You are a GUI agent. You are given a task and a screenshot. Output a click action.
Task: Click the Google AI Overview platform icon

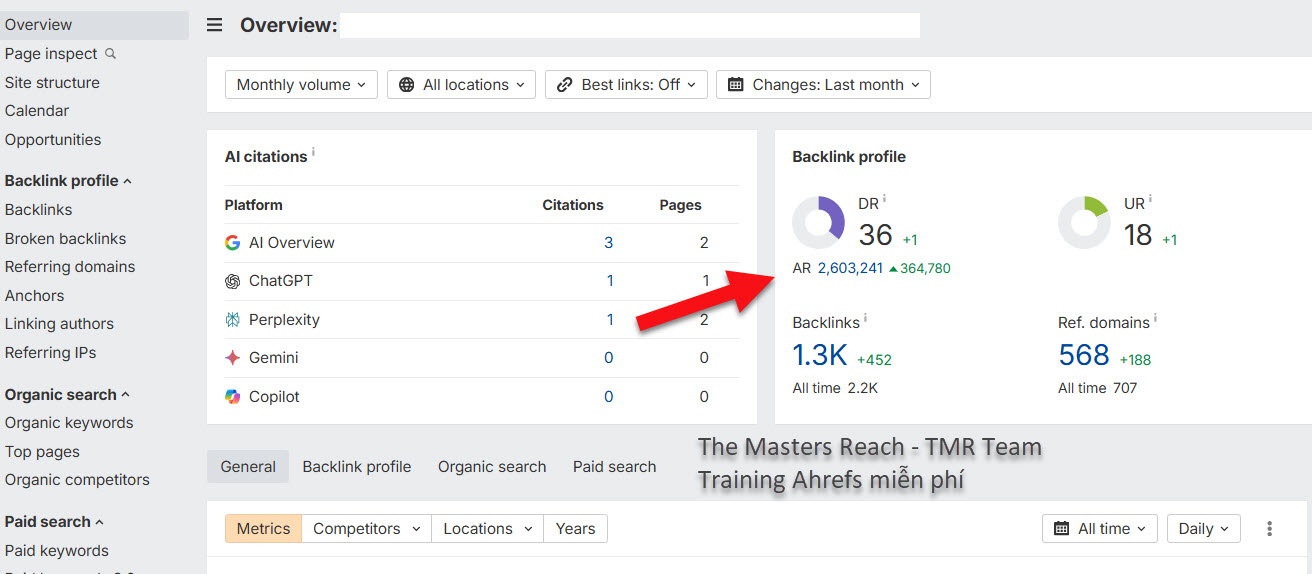[x=232, y=243]
